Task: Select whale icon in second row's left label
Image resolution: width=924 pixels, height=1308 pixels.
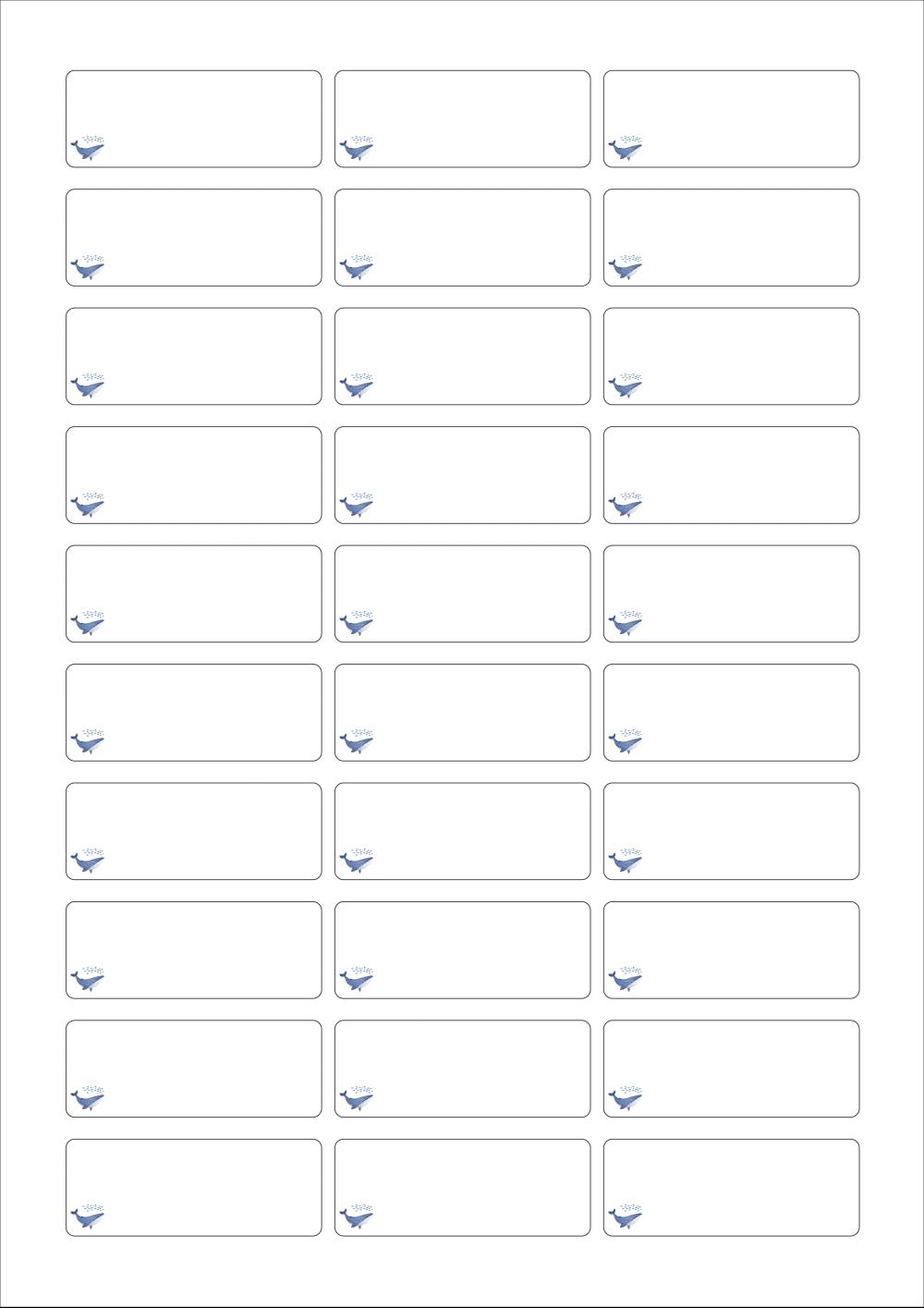Action: click(88, 267)
